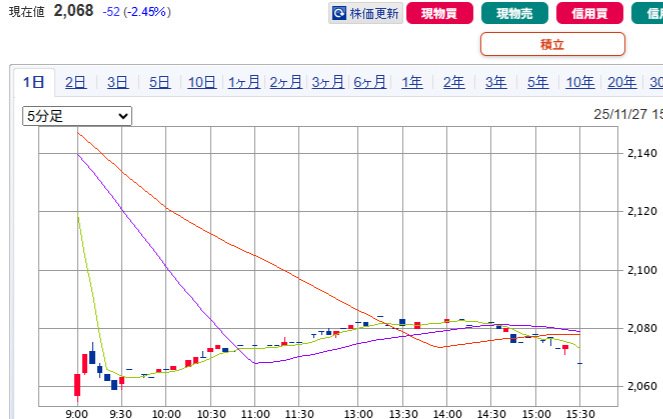663x419 pixels.
Task: View the 2年 chart range
Action: (454, 83)
